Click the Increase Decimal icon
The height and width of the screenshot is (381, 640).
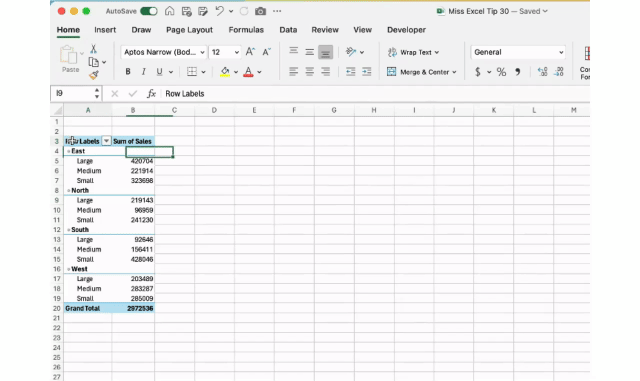pyautogui.click(x=542, y=72)
